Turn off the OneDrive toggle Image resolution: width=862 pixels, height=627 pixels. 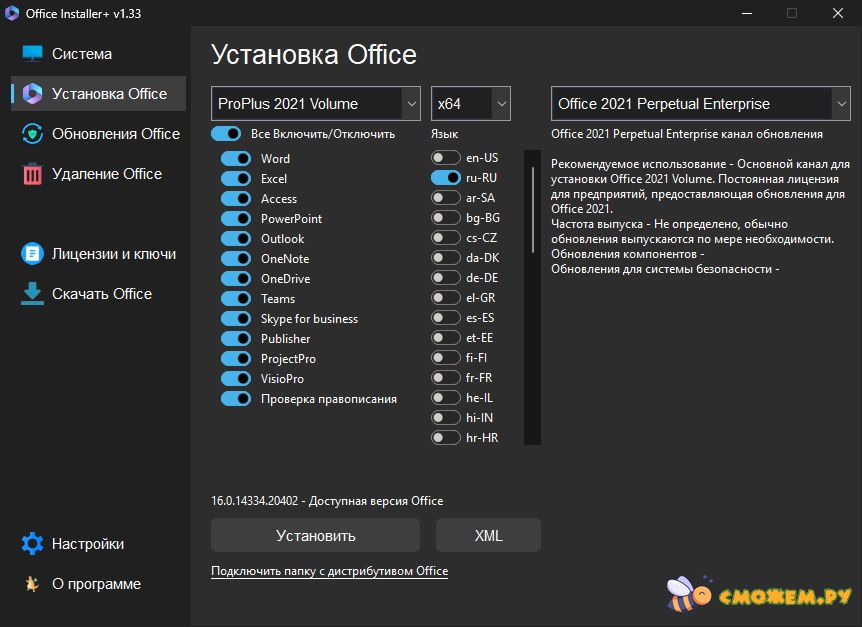236,279
